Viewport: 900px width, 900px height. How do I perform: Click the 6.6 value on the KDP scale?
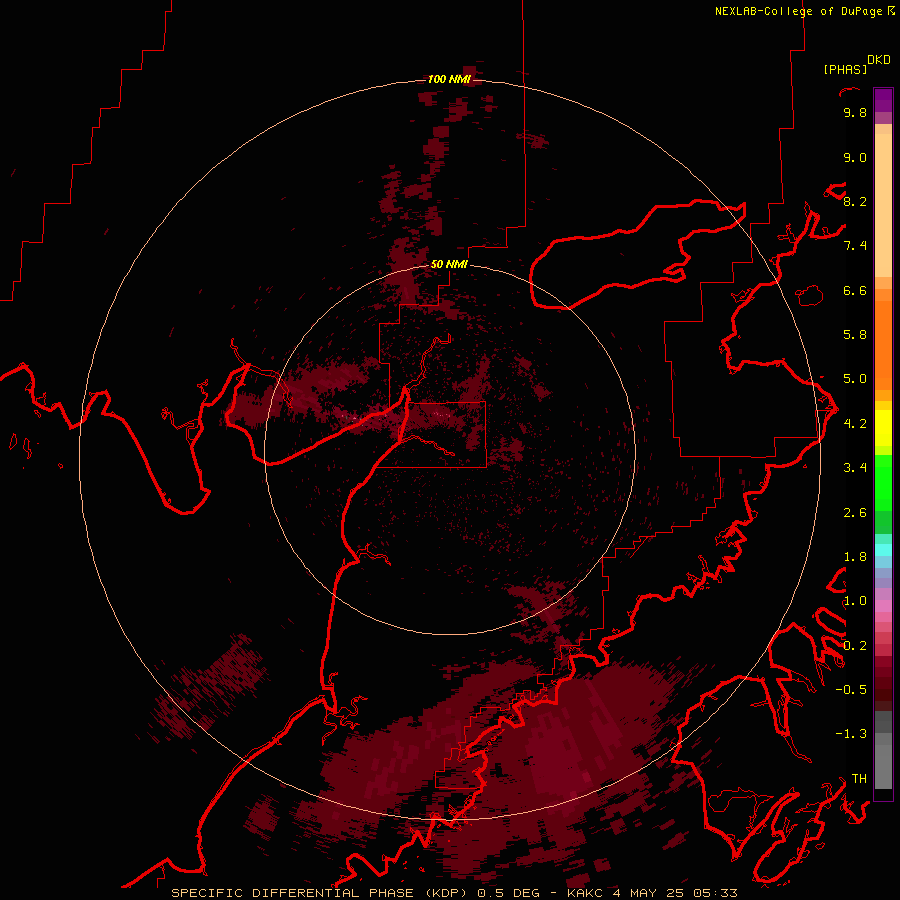point(855,290)
